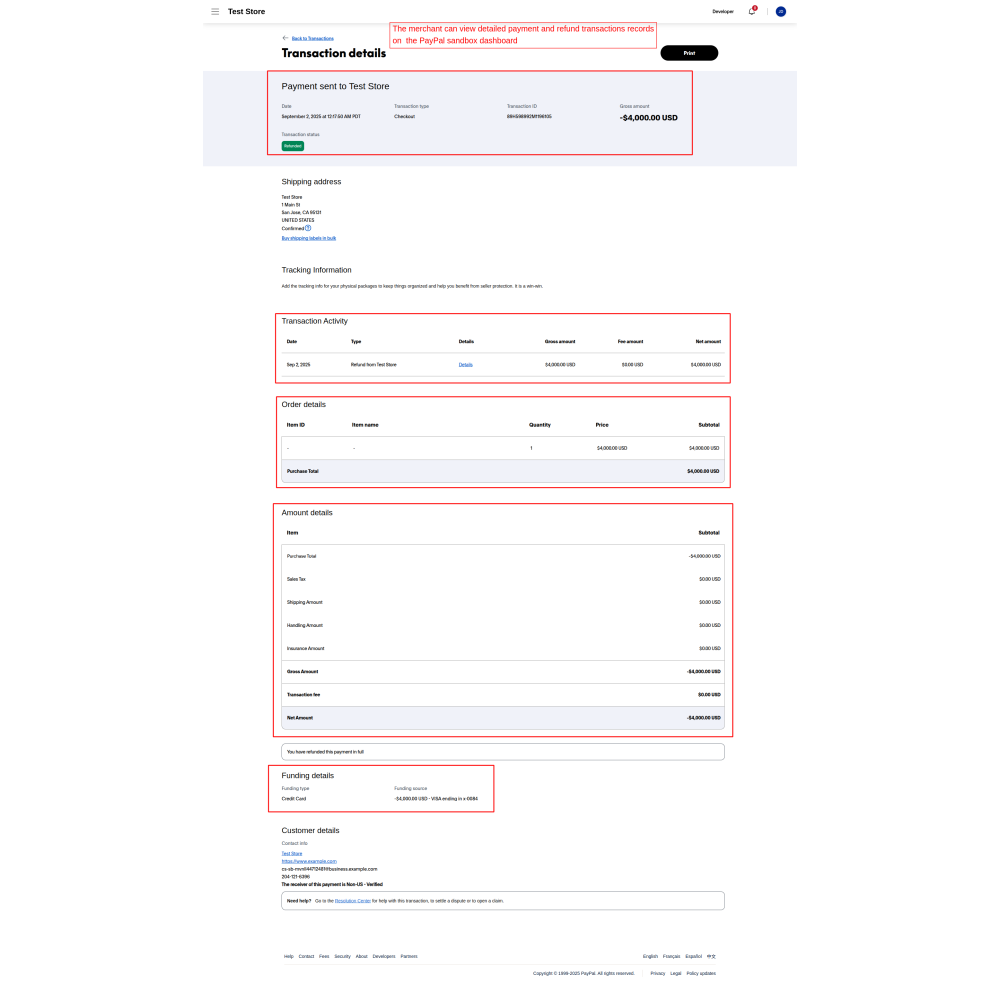The image size is (1000, 1000).
Task: Open Buy shipping labels in bulk
Action: pyautogui.click(x=308, y=238)
